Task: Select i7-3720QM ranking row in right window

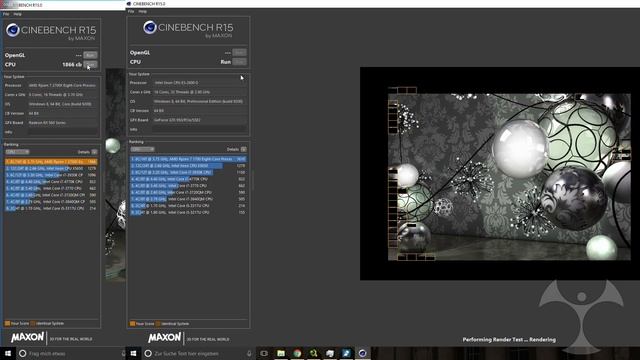Action: (x=188, y=192)
